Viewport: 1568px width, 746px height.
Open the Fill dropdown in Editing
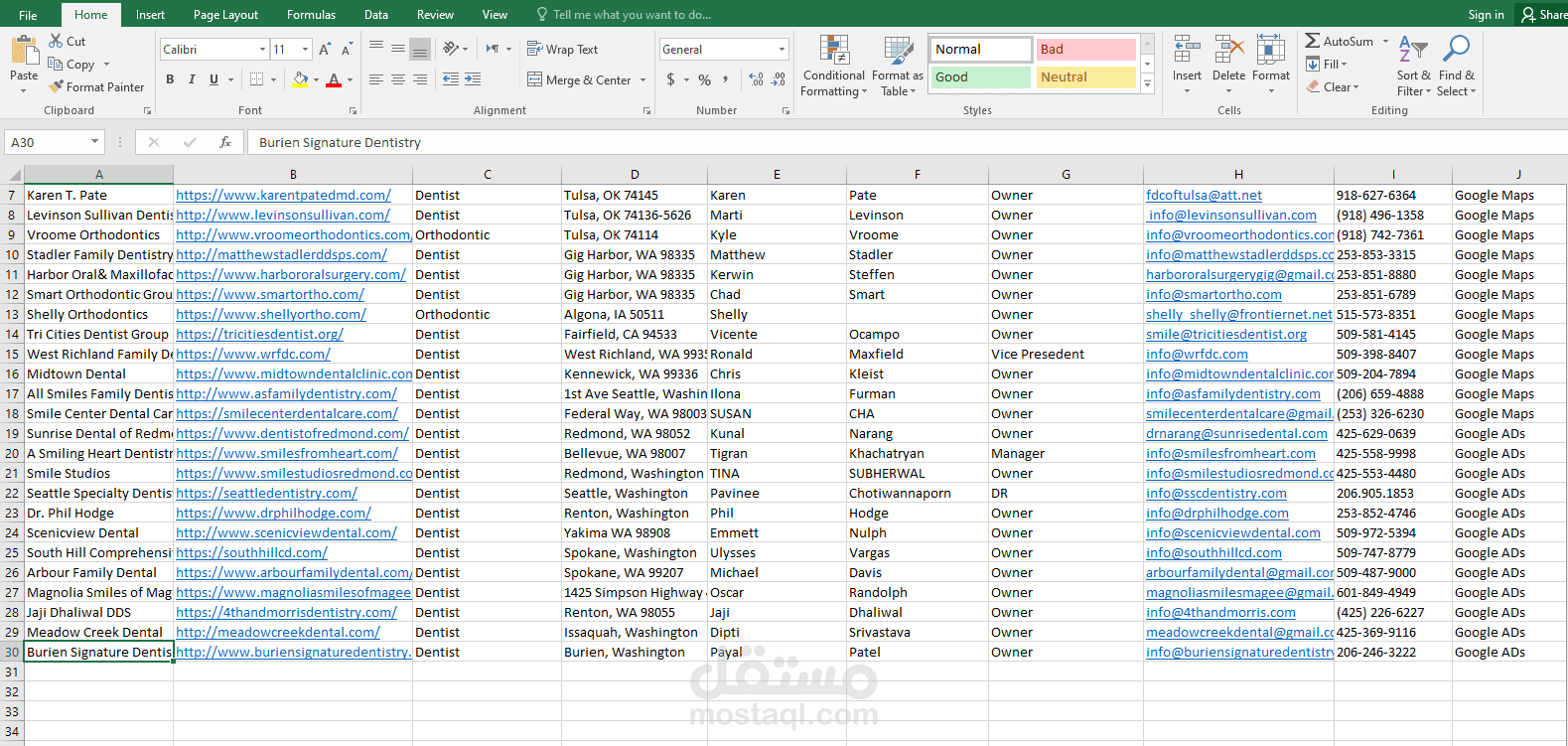pyautogui.click(x=1327, y=64)
